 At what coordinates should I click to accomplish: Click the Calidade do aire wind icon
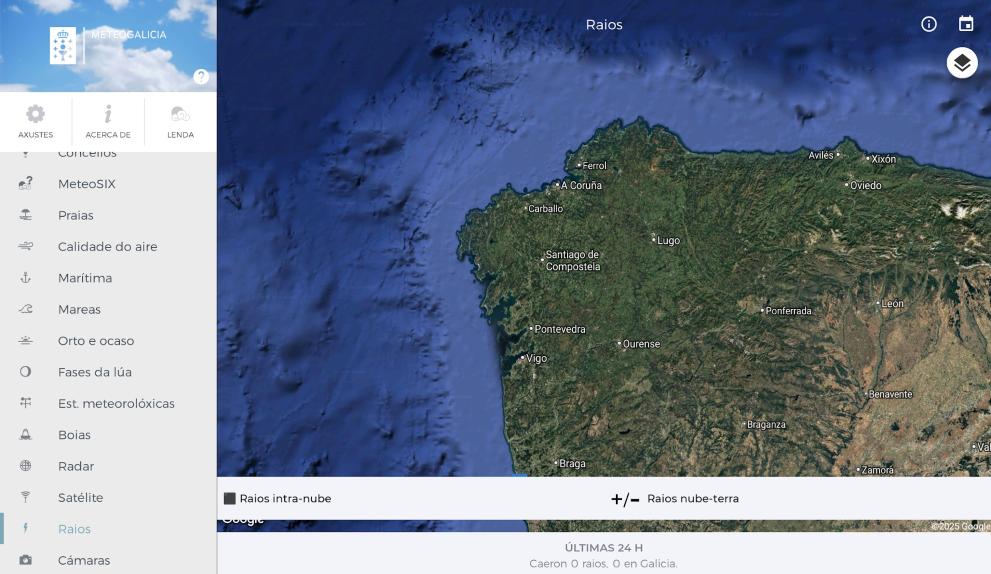tap(25, 246)
